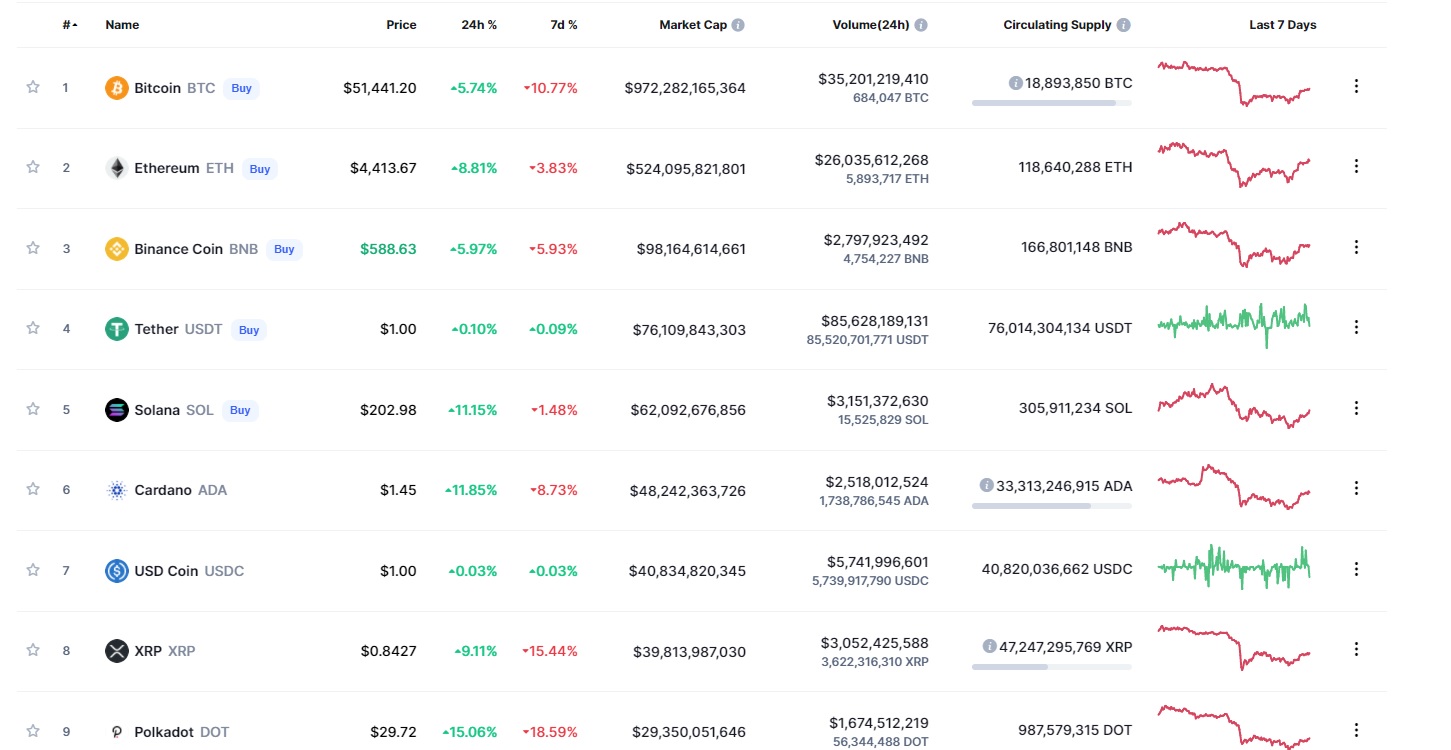Click the Bitcoin circulating supply progress bar

1052,103
